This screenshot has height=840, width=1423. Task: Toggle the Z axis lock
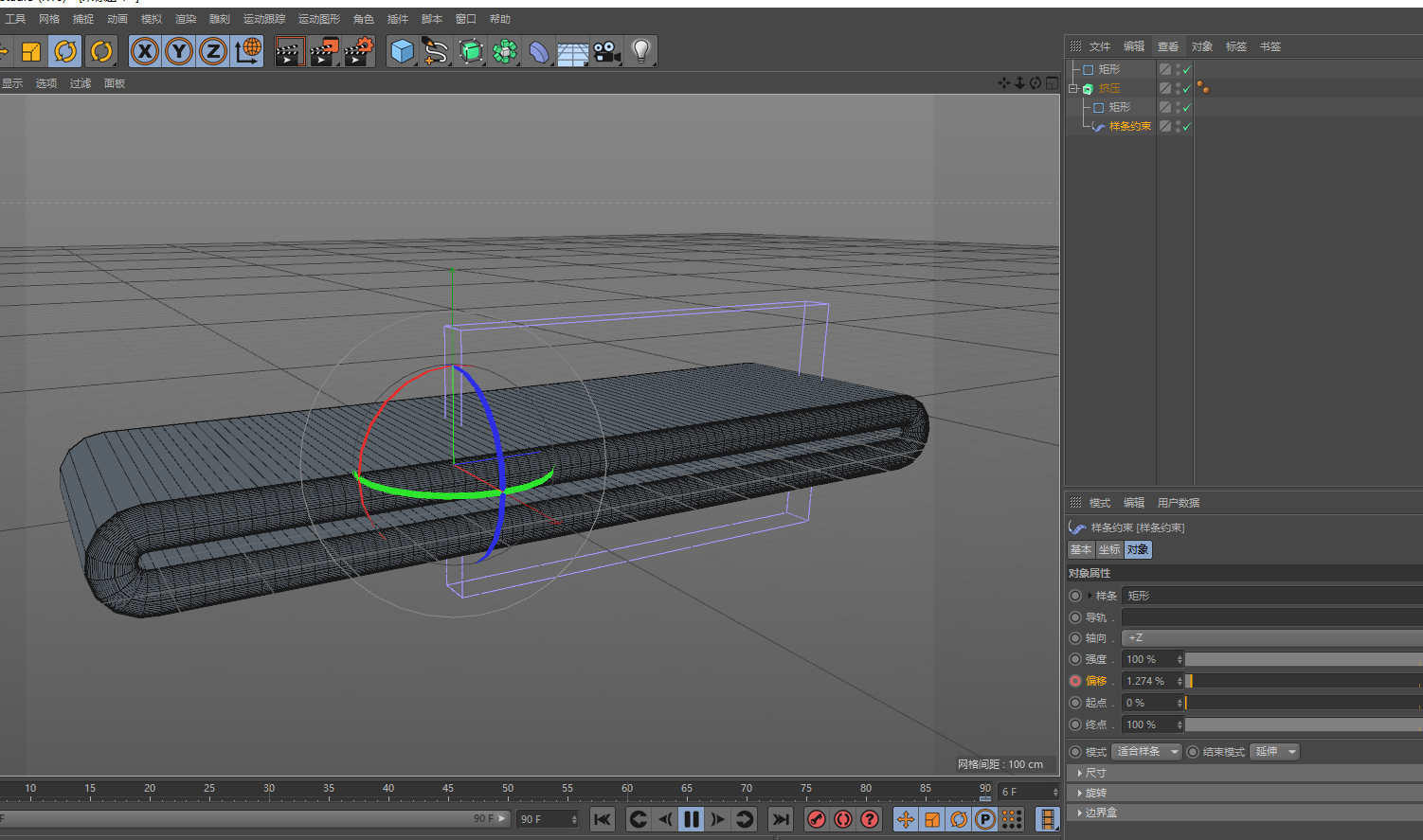tap(213, 51)
